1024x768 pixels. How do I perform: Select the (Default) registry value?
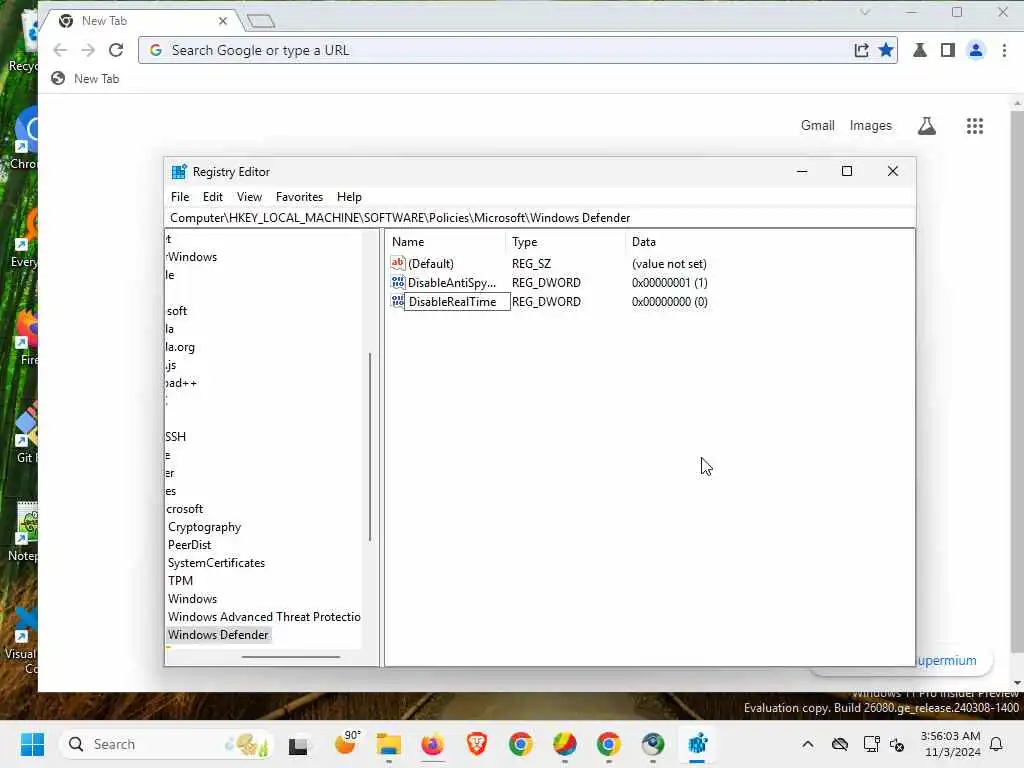click(x=430, y=264)
